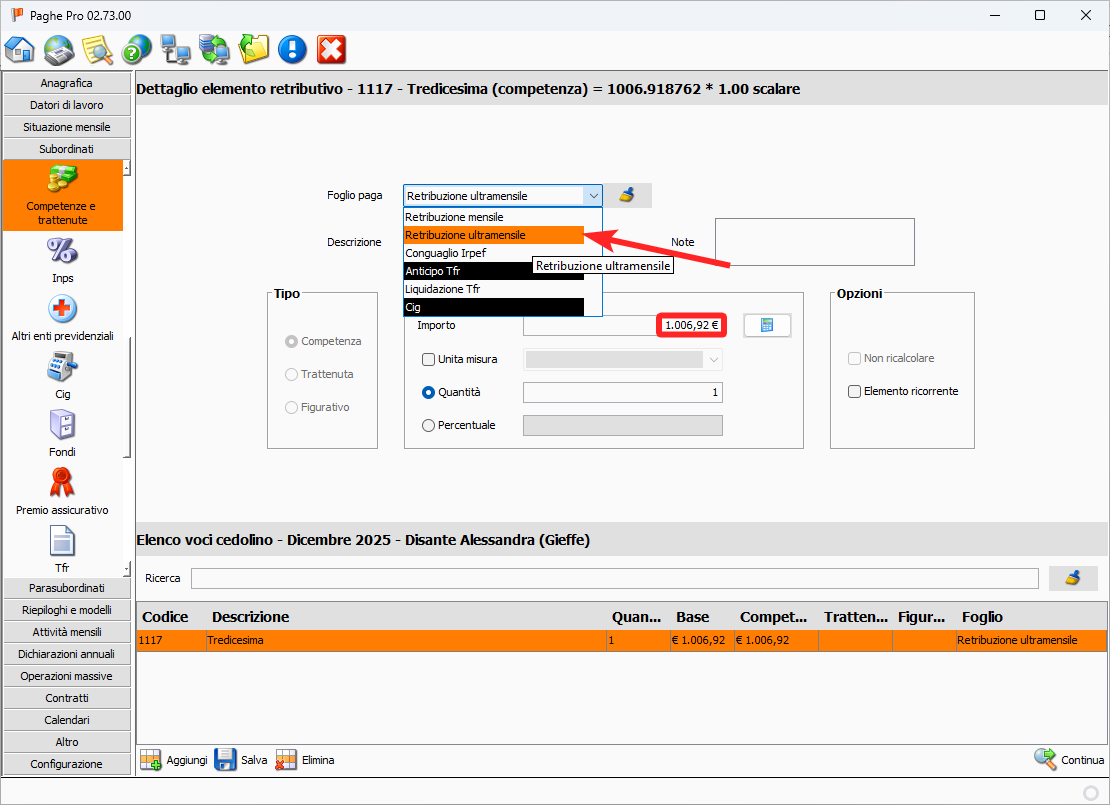
Task: Click the Ricerca search input field
Action: [614, 578]
